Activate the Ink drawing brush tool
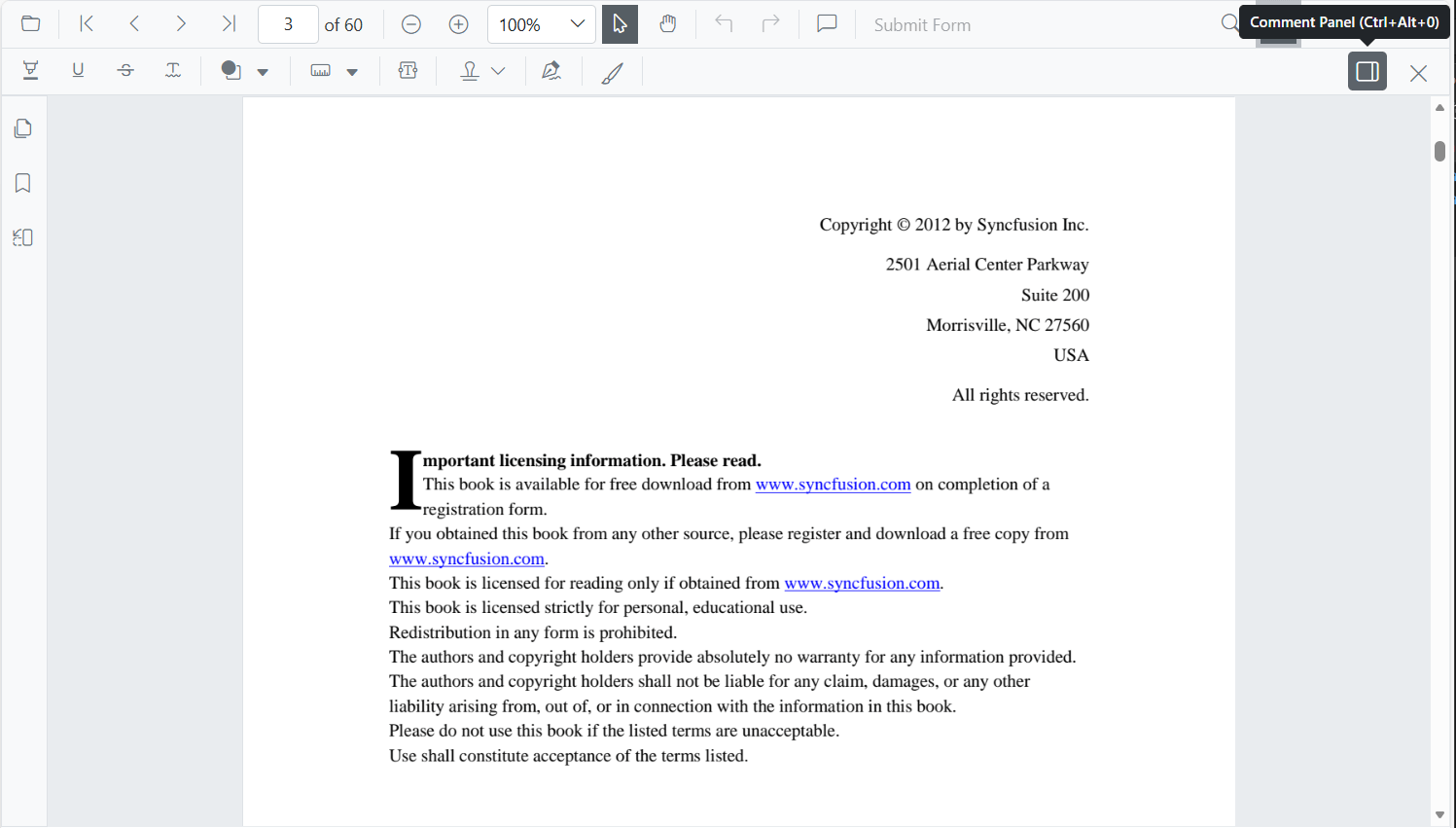Viewport: 1456px width, 828px height. point(612,72)
